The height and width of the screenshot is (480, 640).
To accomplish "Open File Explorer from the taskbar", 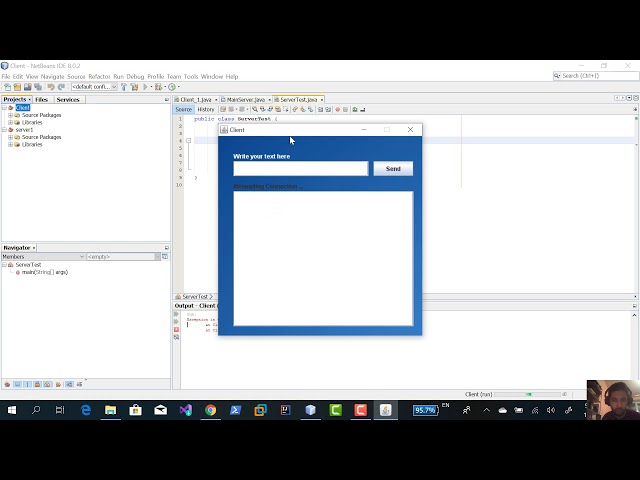I will [x=110, y=410].
